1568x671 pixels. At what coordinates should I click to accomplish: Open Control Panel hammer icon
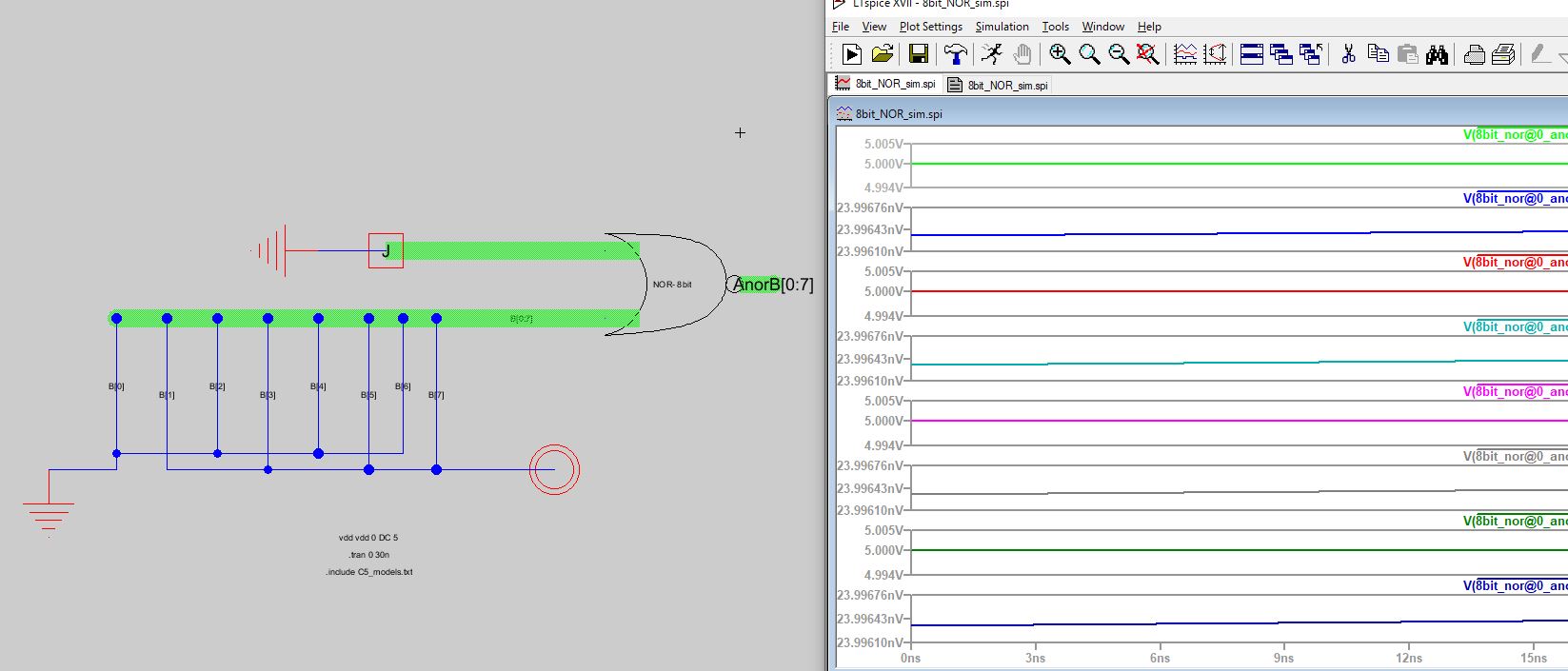955,54
